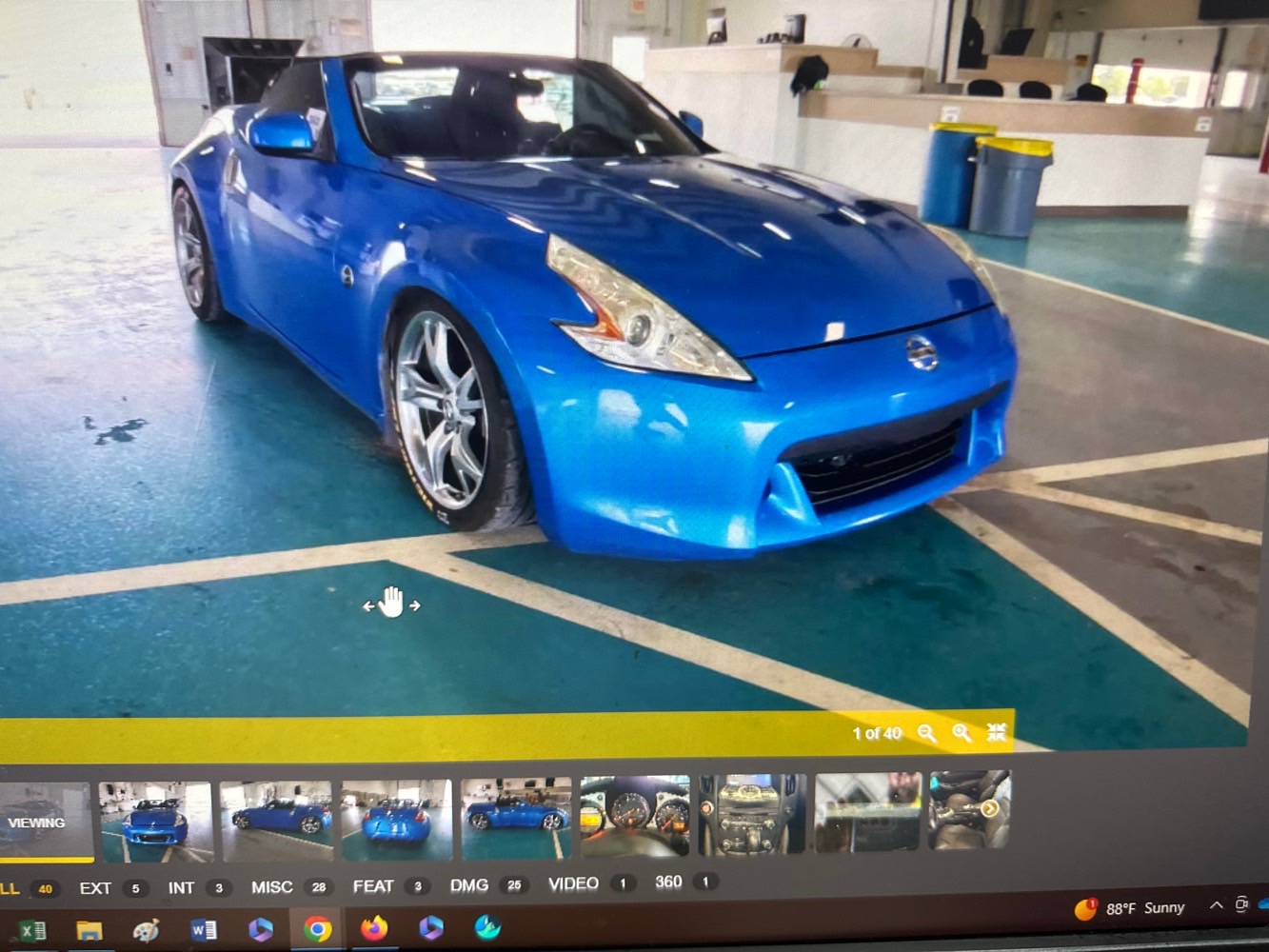
Task: Open Firefox from the taskbar
Action: point(374,927)
